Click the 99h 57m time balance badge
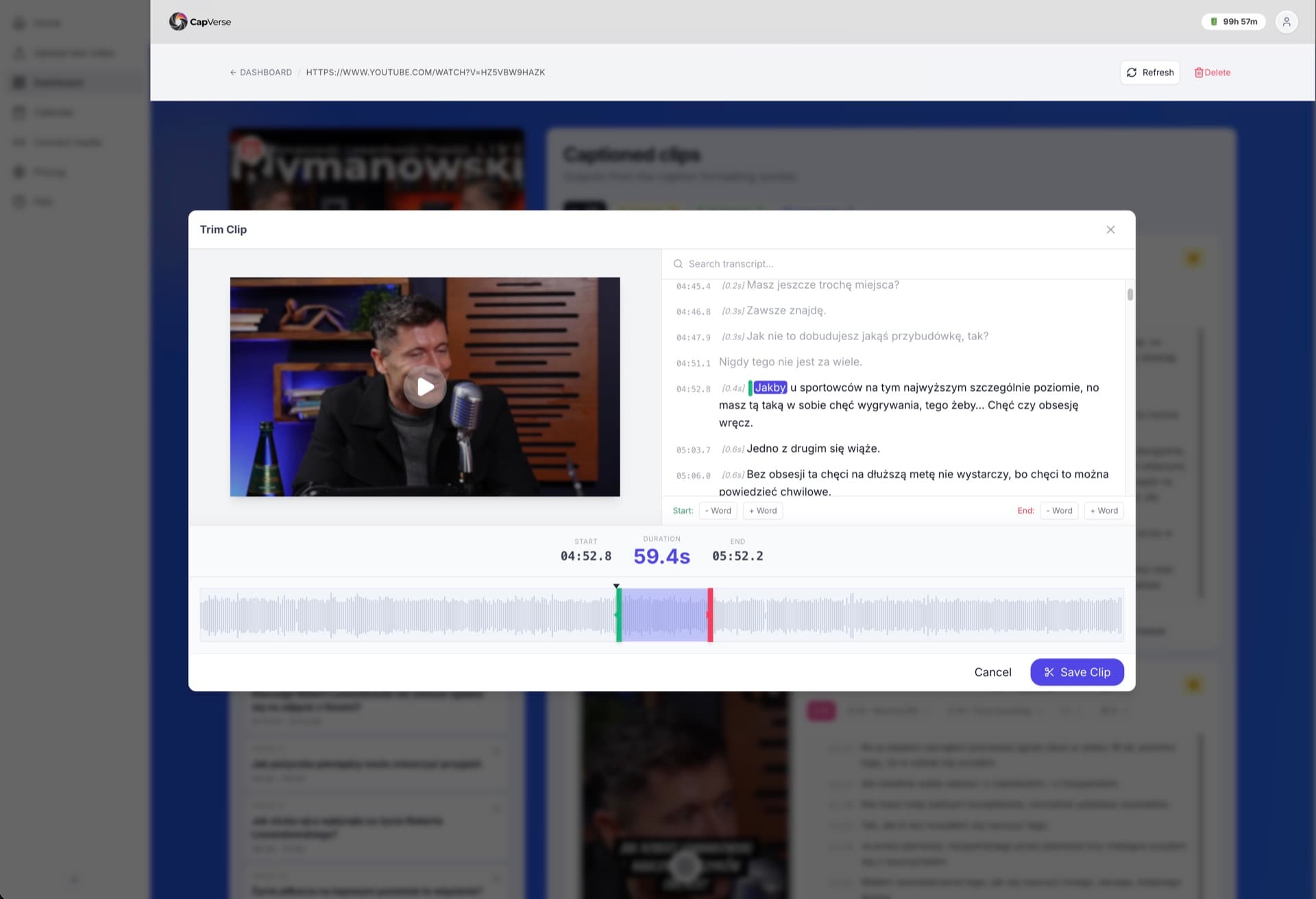1316x899 pixels. [1233, 21]
